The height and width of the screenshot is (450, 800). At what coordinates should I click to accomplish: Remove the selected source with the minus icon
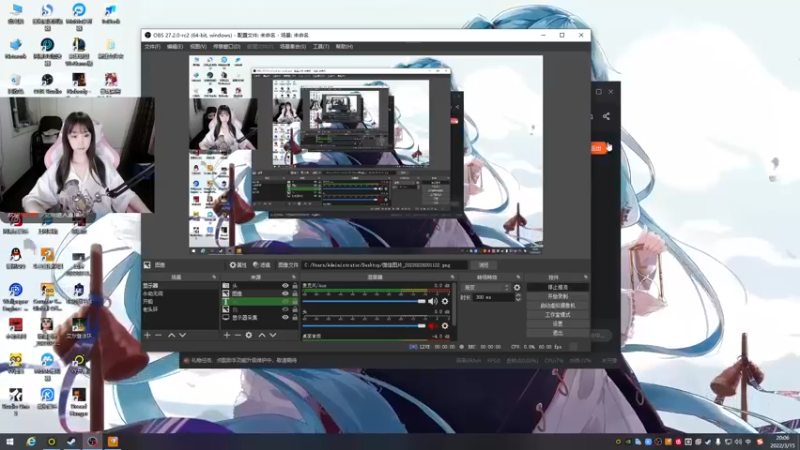click(x=238, y=335)
